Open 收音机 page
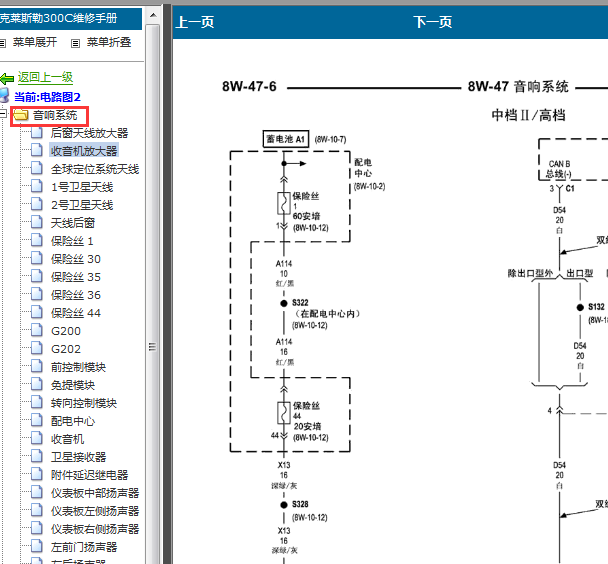 [x=67, y=439]
